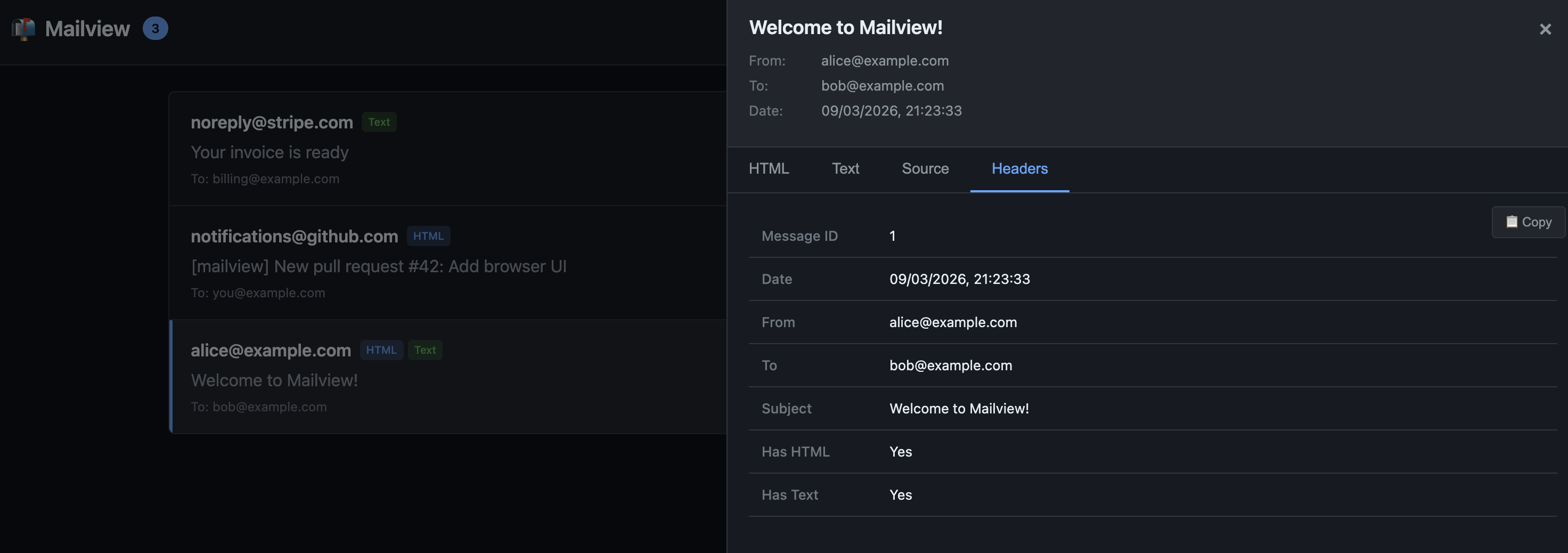Click the Date value in the headers table
The image size is (1568, 553).
point(960,279)
